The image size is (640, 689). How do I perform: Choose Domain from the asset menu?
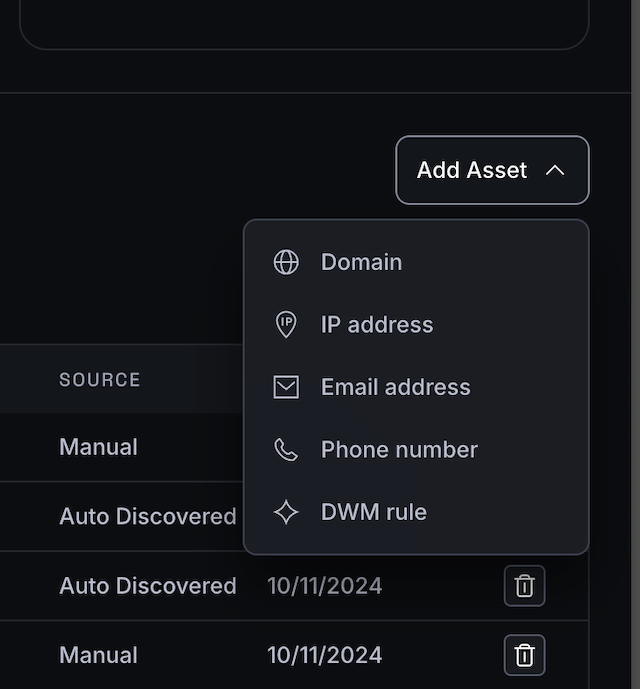pos(416,262)
